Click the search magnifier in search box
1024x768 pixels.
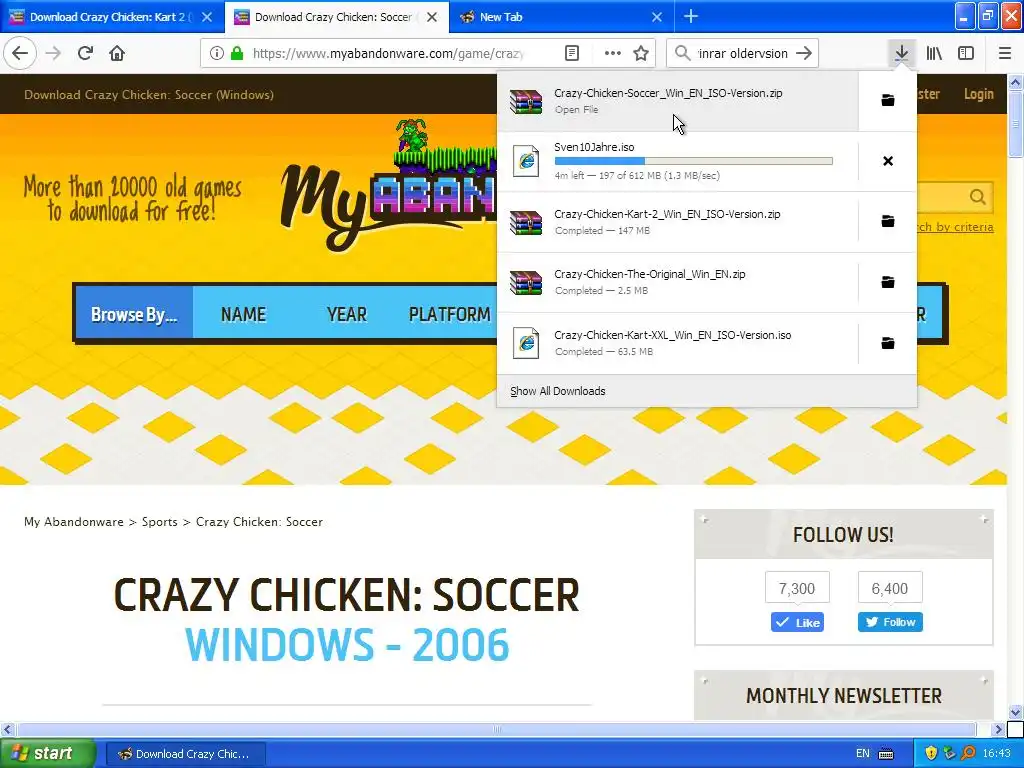click(x=682, y=54)
